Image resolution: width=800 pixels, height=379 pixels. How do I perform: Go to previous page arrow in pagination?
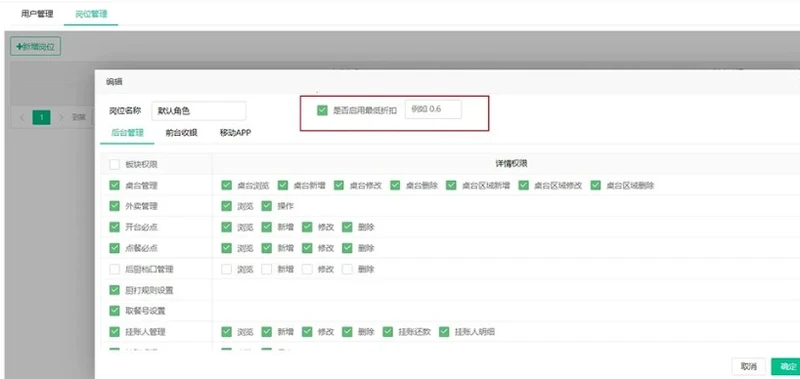point(22,117)
